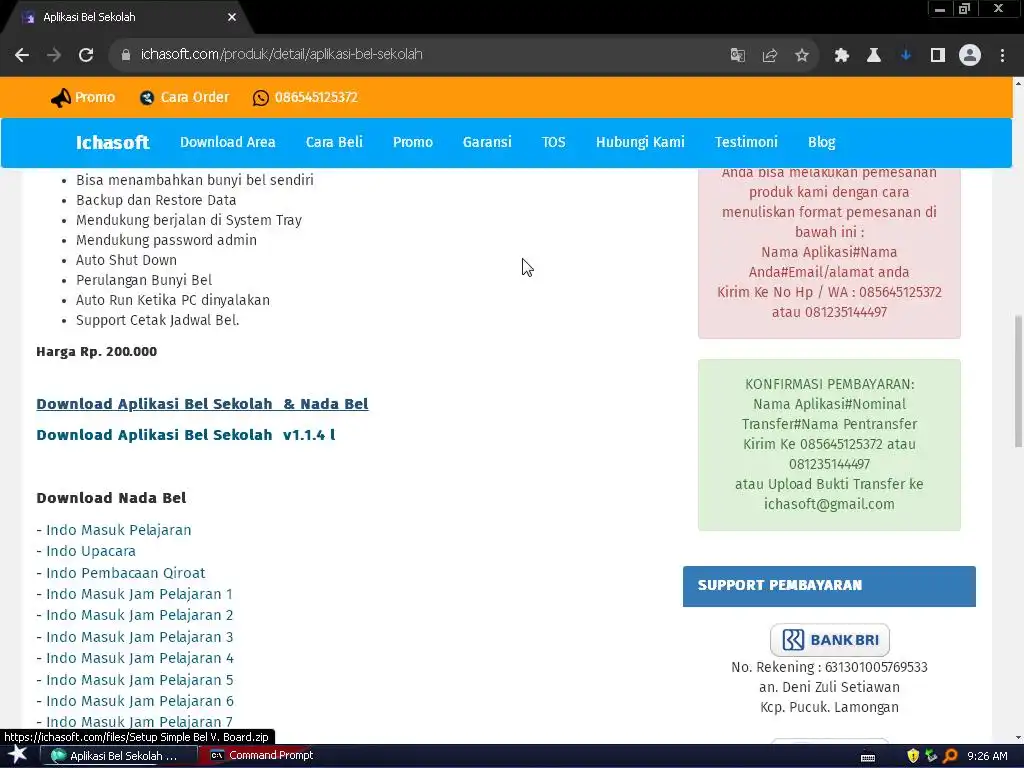Click the padlock site info icon
Image resolution: width=1024 pixels, height=768 pixels.
pyautogui.click(x=125, y=55)
